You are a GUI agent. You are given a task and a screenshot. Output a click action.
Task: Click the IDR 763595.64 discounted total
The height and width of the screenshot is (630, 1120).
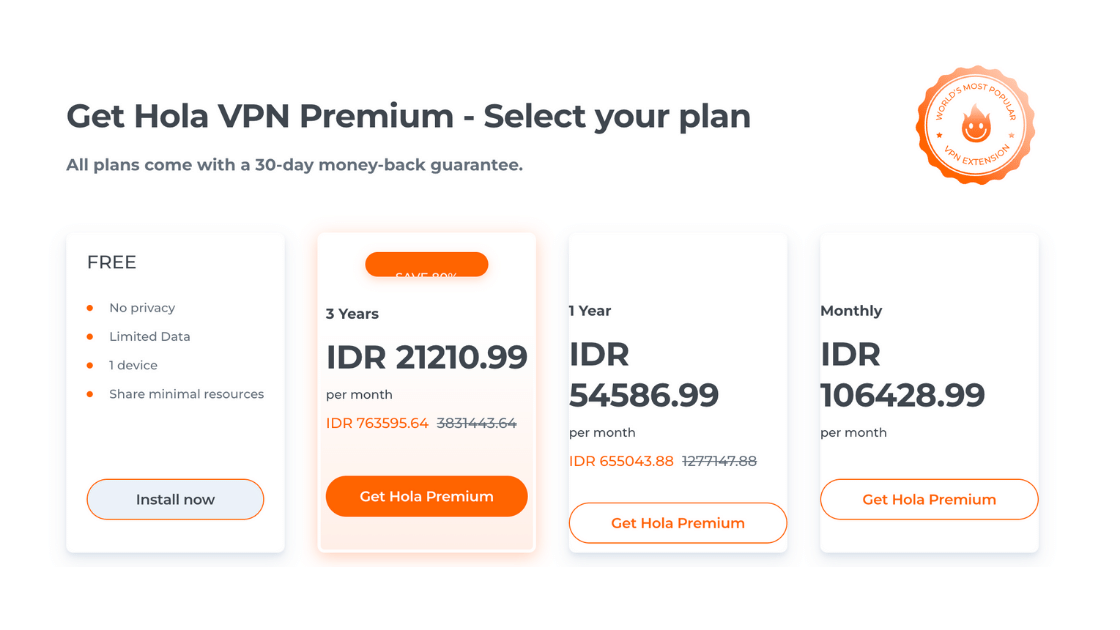tap(377, 423)
